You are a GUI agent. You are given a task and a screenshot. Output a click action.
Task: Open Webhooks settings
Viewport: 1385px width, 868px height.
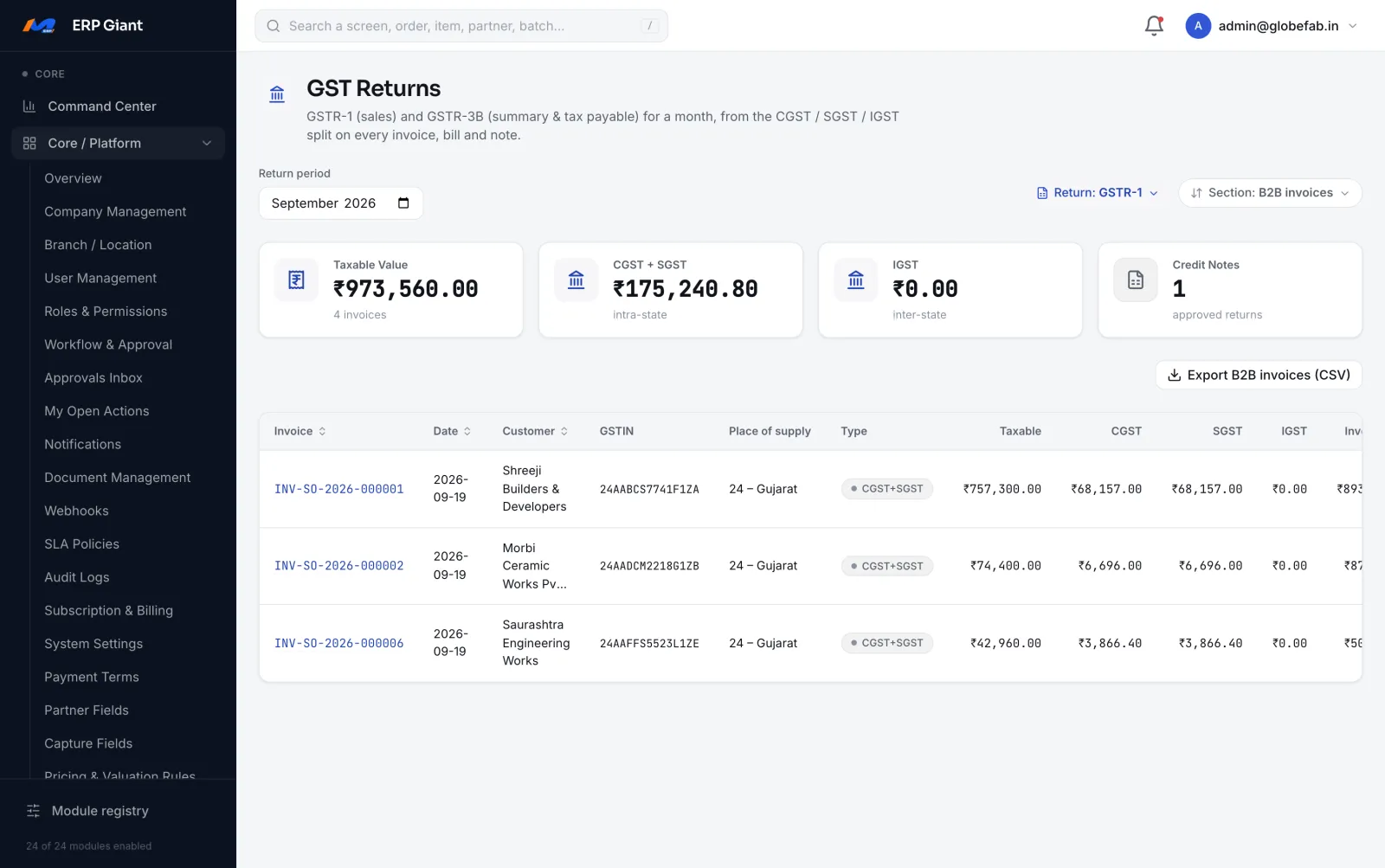[x=76, y=511]
